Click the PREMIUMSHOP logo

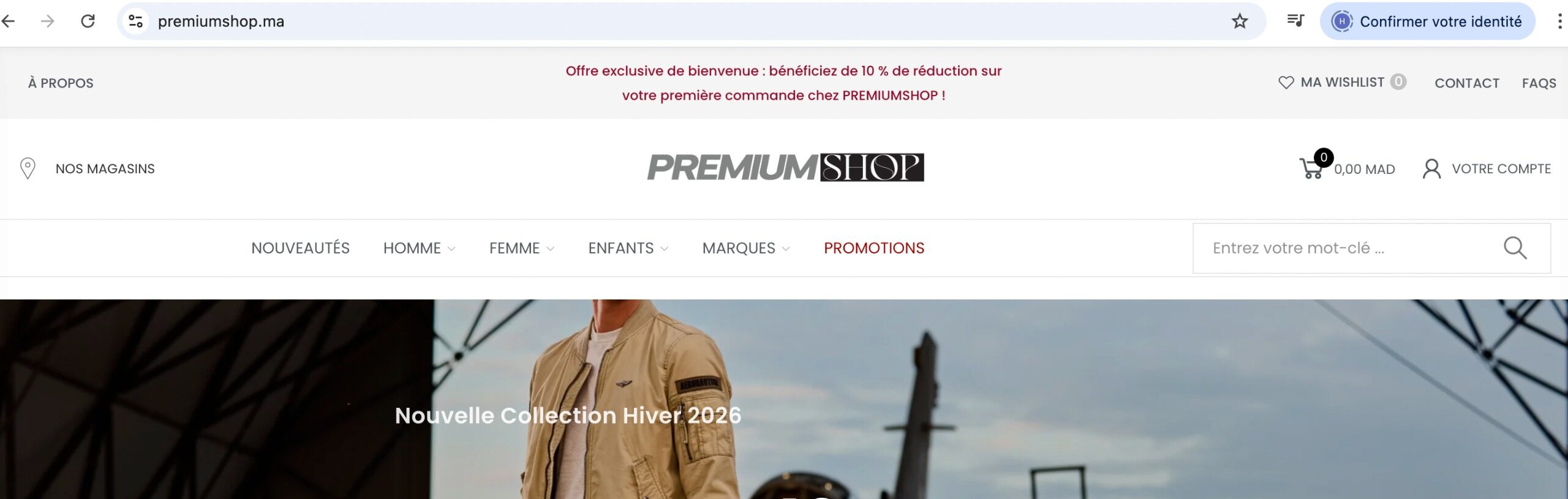pos(785,167)
